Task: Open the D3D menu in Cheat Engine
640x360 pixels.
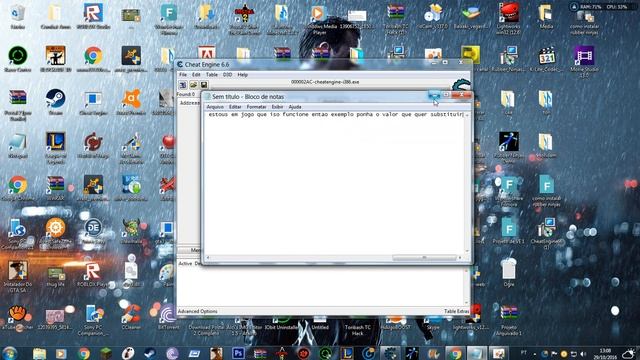Action: (227, 75)
